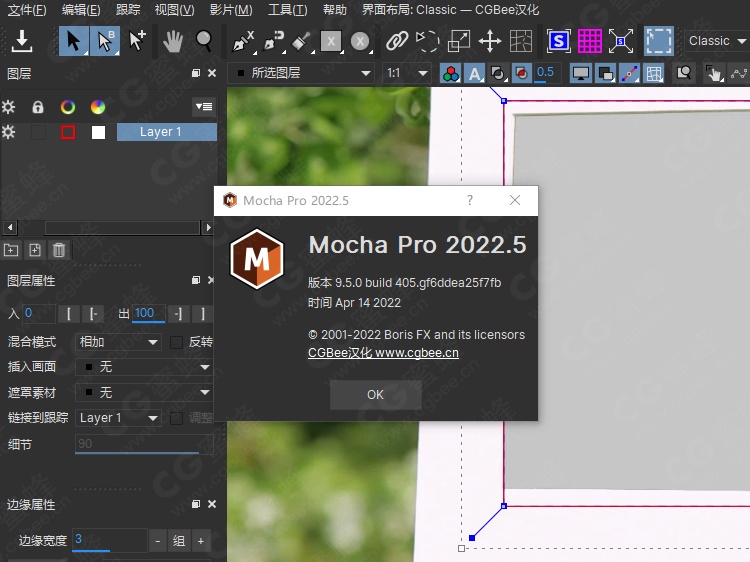Select the Zoom magnifier tool

(204, 41)
